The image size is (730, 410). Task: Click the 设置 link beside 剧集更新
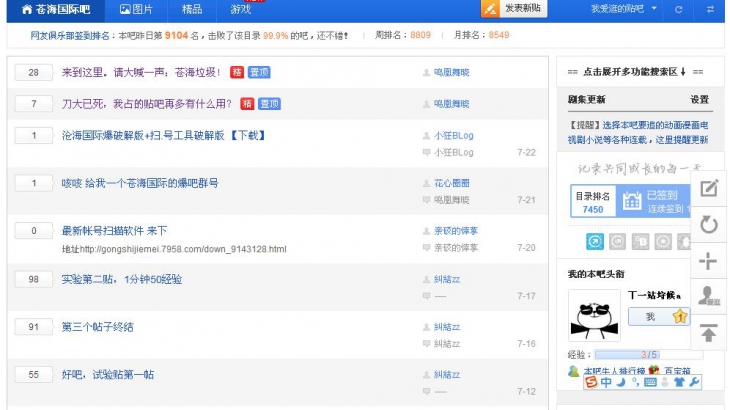click(699, 100)
